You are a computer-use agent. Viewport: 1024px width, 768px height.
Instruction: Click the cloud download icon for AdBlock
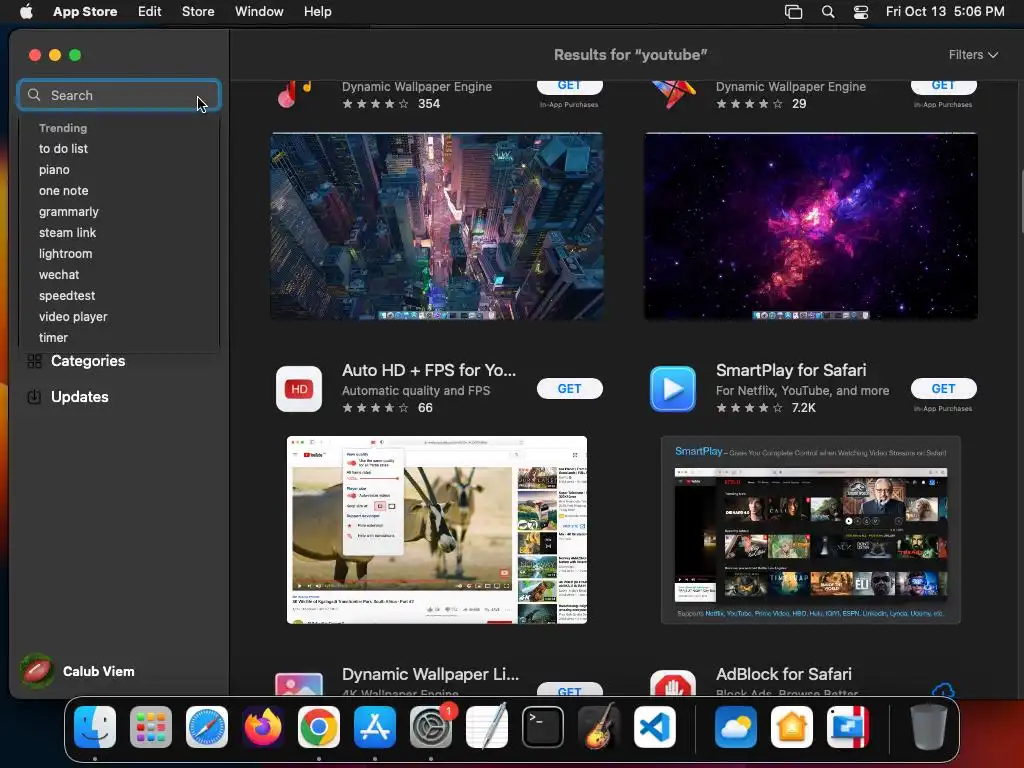pos(944,690)
